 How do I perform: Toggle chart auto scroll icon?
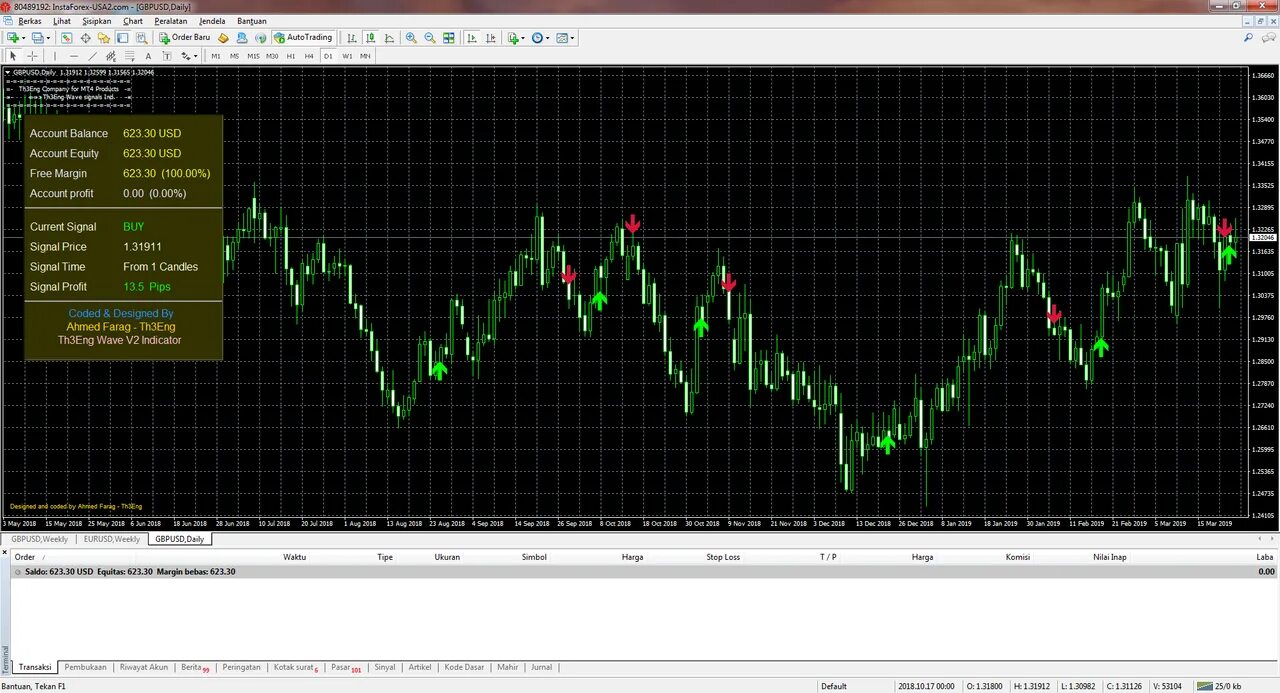click(471, 38)
